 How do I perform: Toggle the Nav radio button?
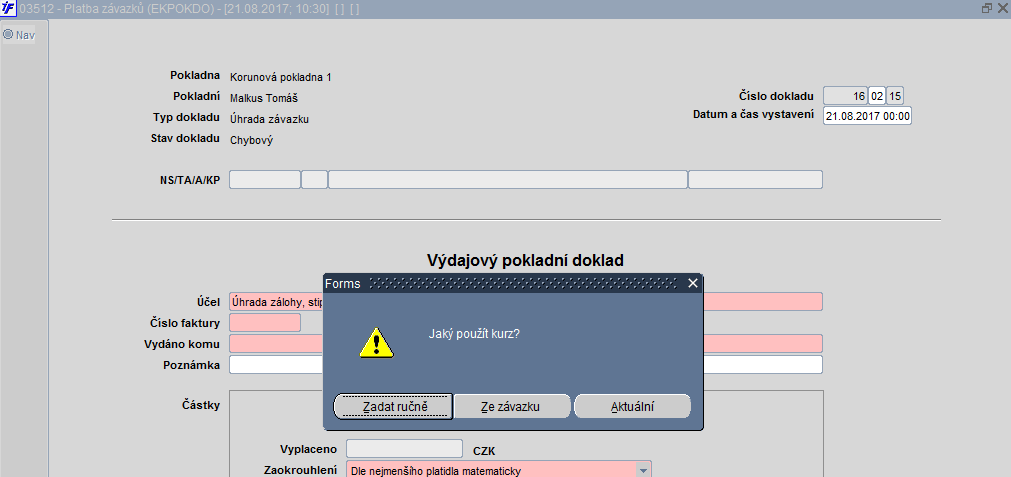tap(8, 34)
